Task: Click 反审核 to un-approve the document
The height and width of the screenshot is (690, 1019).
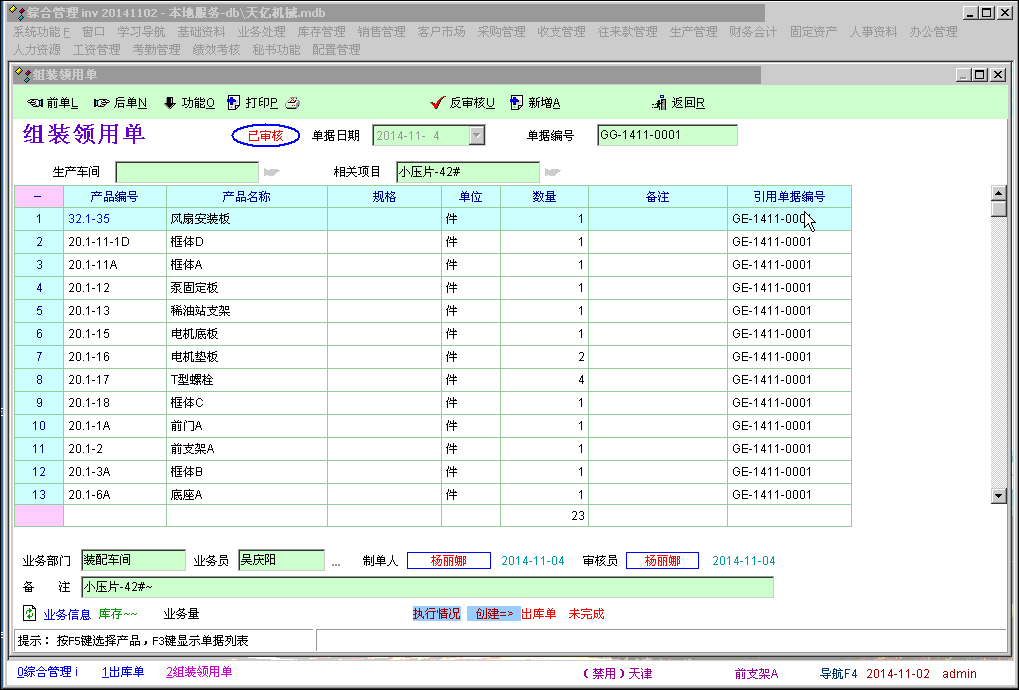Action: 462,103
